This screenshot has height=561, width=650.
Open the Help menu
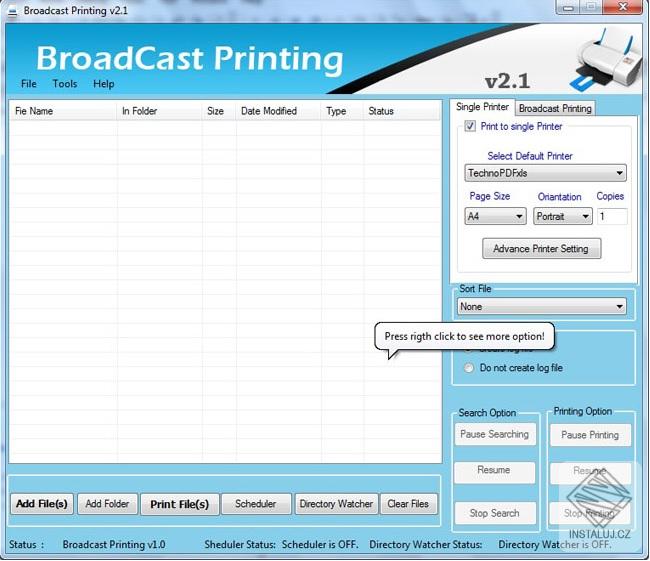click(x=104, y=84)
